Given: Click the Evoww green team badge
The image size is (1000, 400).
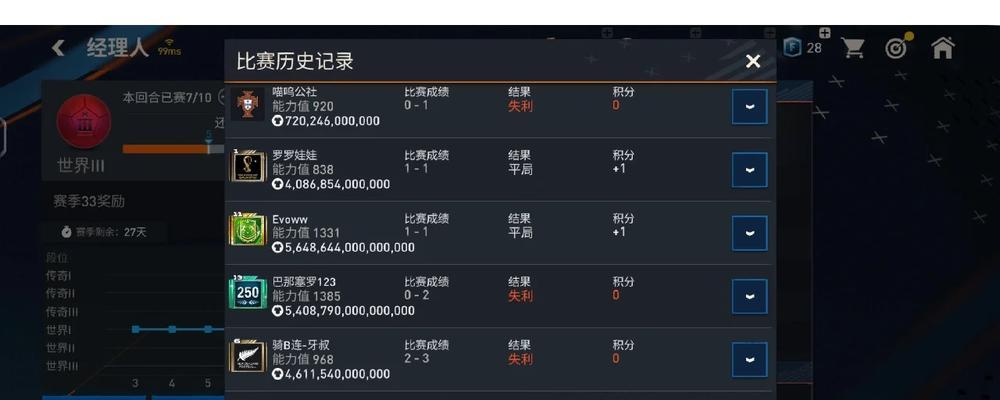Looking at the screenshot, I should tap(247, 230).
